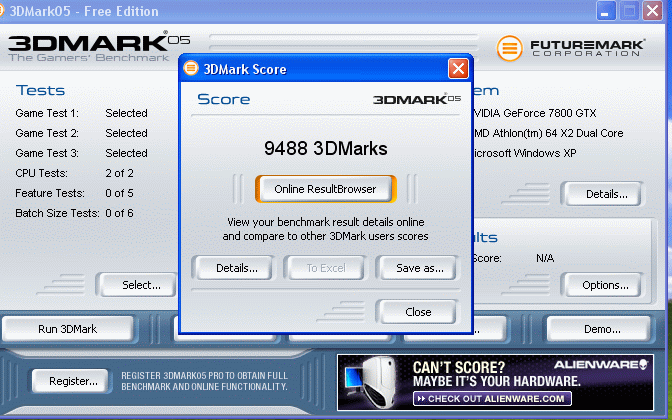Click CPU Tests value 2 of 2
Screen dimensions: 672x420
tap(120, 173)
